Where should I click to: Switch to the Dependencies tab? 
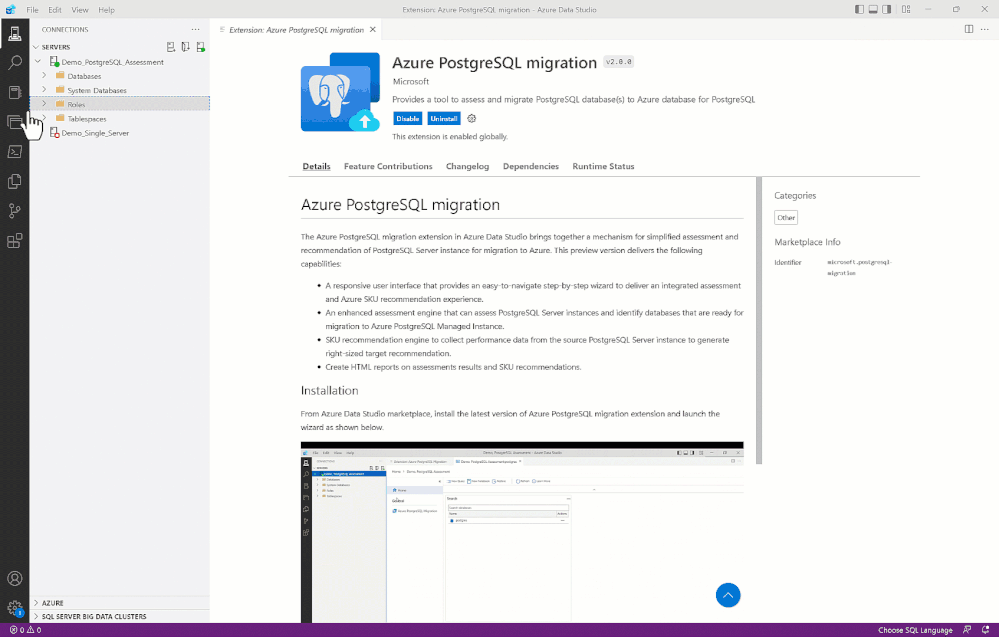tap(531, 166)
